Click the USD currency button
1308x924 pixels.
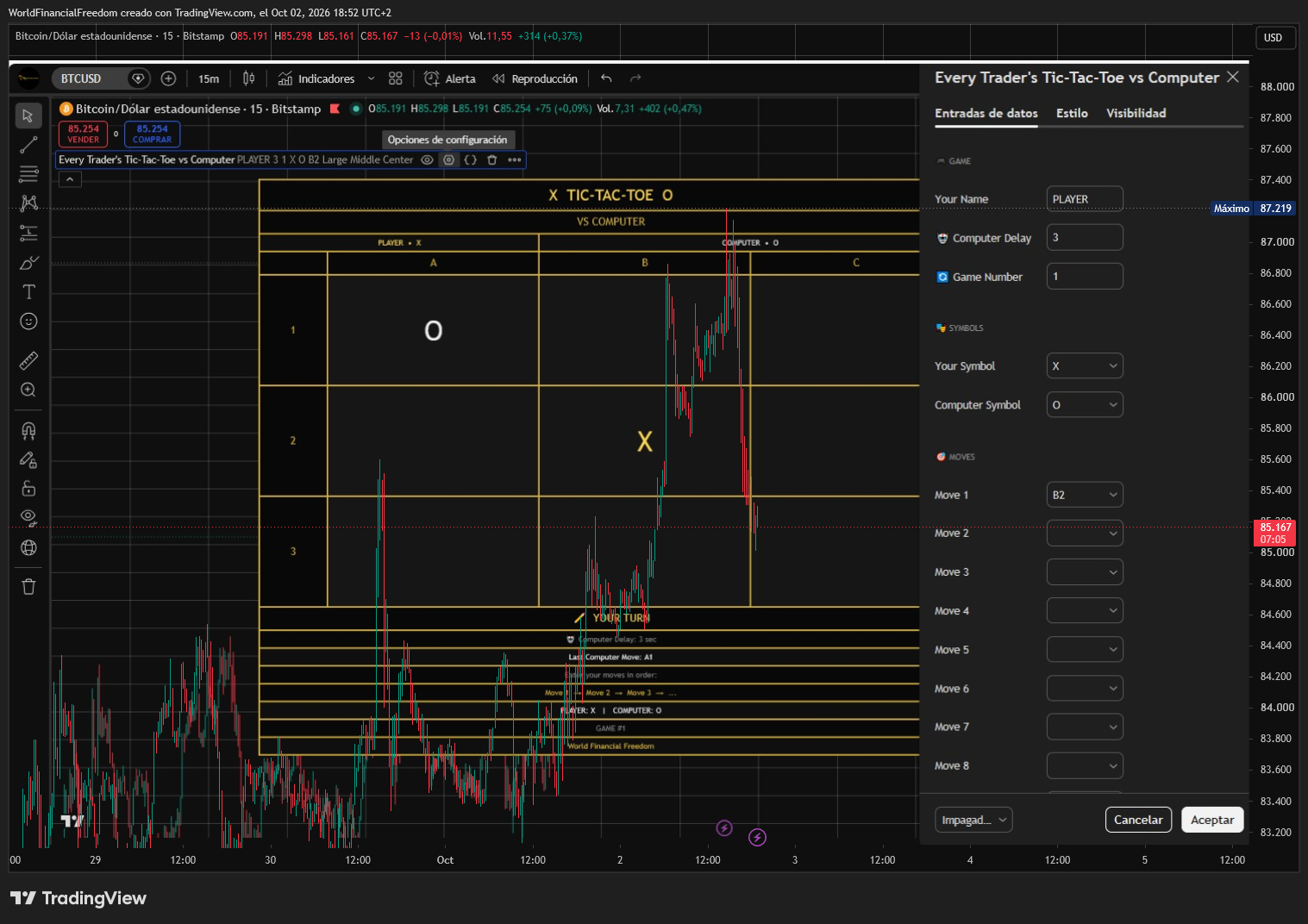coord(1275,37)
